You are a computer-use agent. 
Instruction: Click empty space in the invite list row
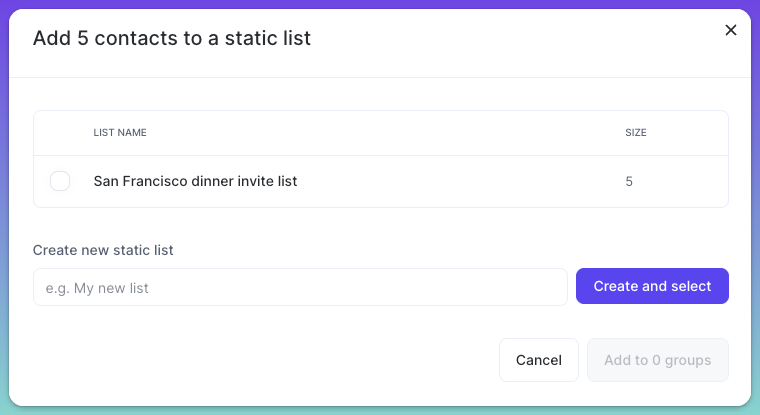coord(460,181)
